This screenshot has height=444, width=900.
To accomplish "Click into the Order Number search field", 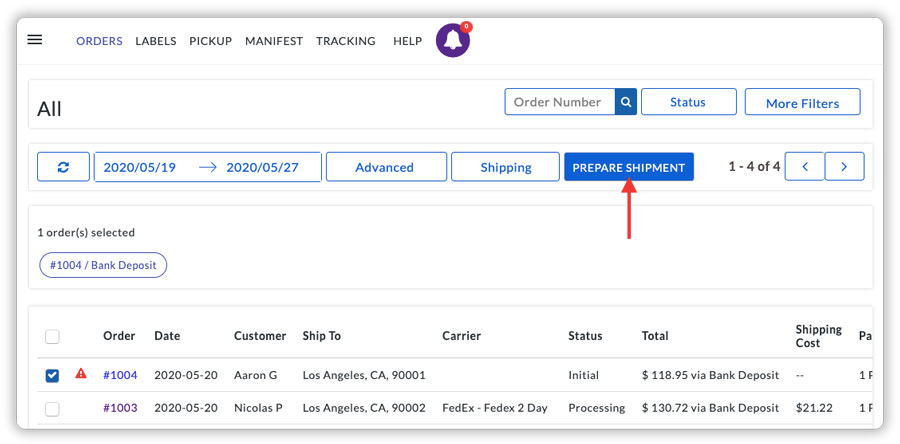I will 559,102.
